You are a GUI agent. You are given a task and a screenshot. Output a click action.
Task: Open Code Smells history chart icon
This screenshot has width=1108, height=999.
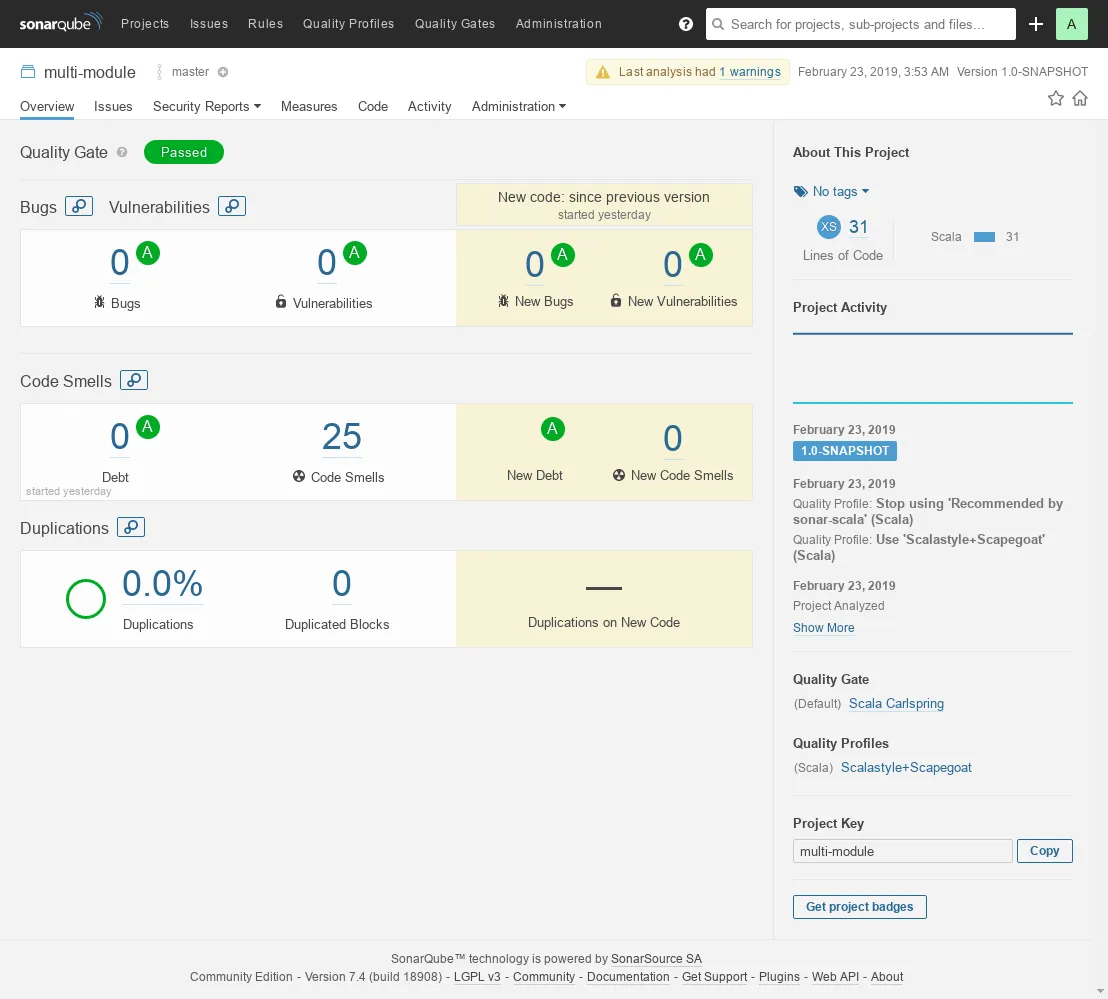coord(134,380)
